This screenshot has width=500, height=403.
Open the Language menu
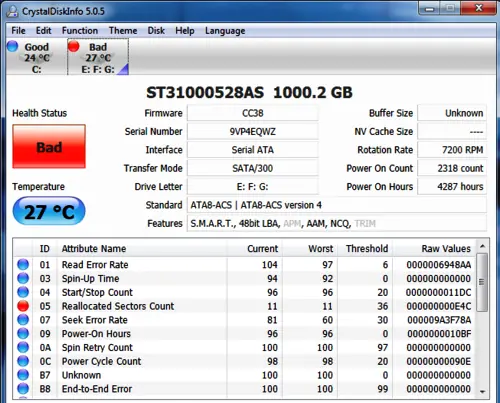(225, 31)
